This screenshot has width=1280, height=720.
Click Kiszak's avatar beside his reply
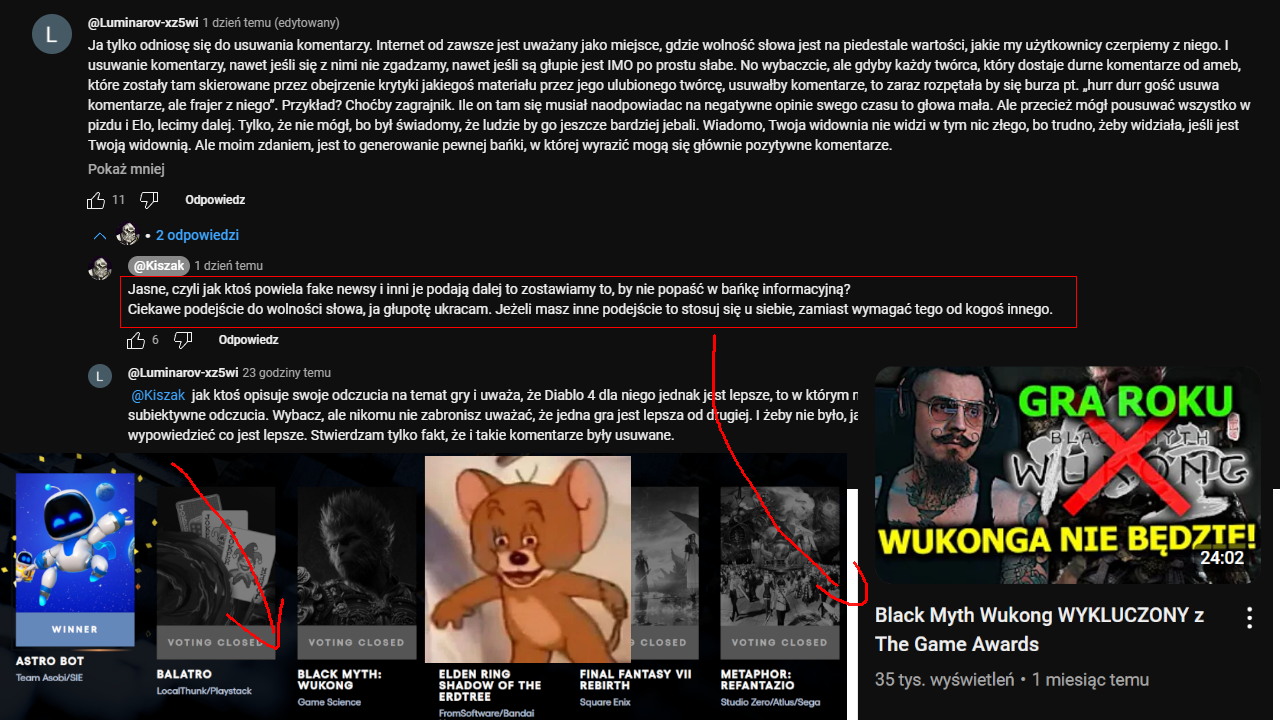click(99, 269)
